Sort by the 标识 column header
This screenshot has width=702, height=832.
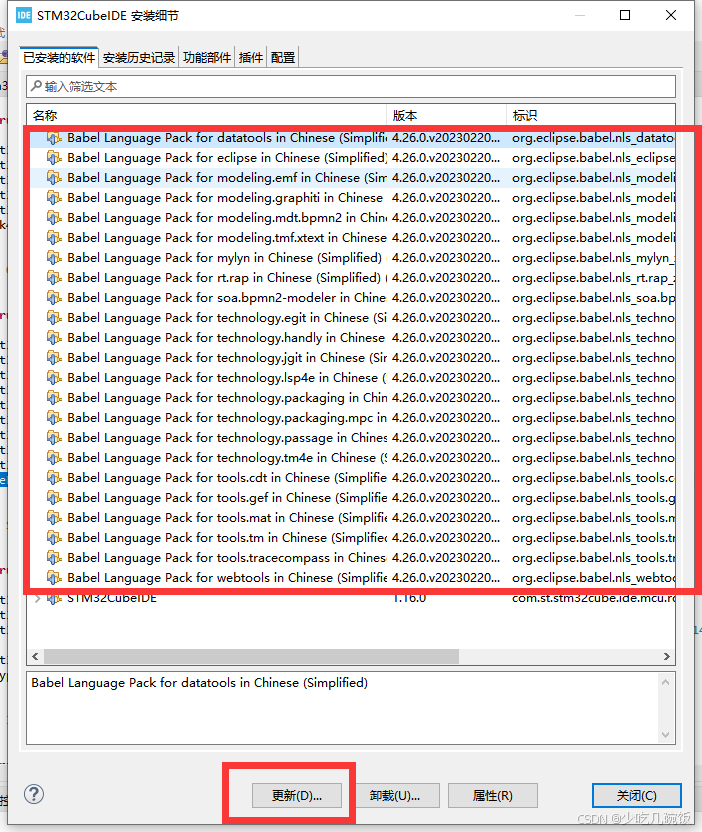click(x=591, y=115)
